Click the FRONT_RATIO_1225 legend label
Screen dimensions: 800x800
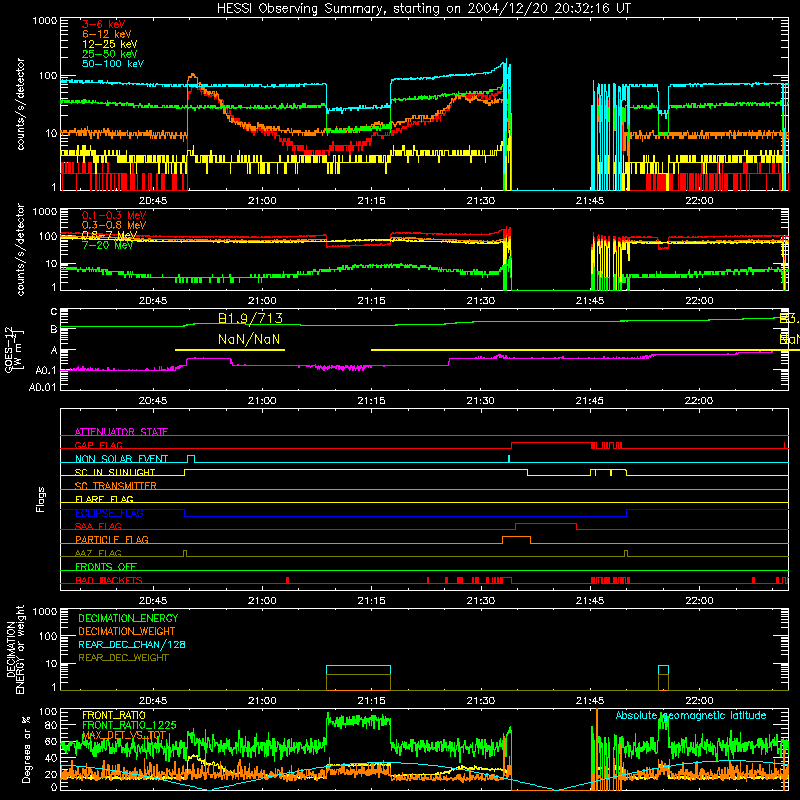(x=130, y=724)
